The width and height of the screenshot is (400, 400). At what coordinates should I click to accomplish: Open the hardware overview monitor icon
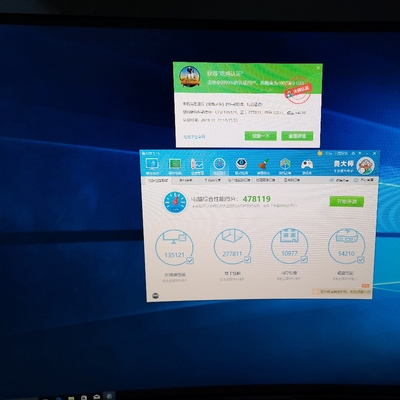pyautogui.click(x=152, y=166)
